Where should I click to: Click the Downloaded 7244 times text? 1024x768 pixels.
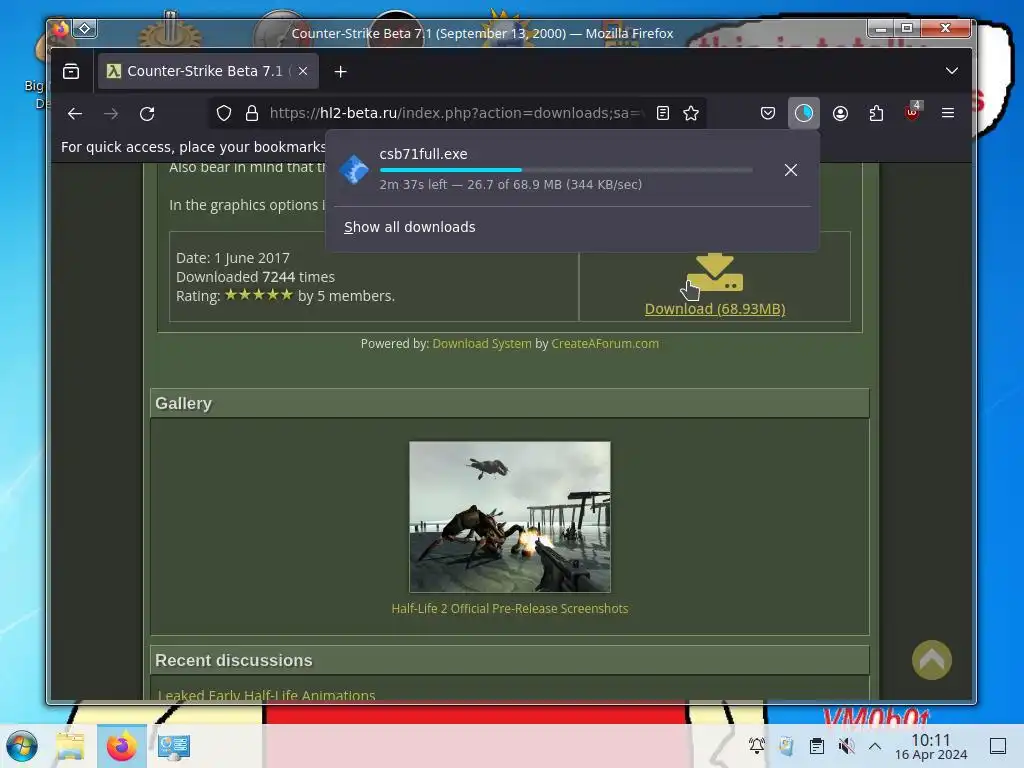coord(255,277)
